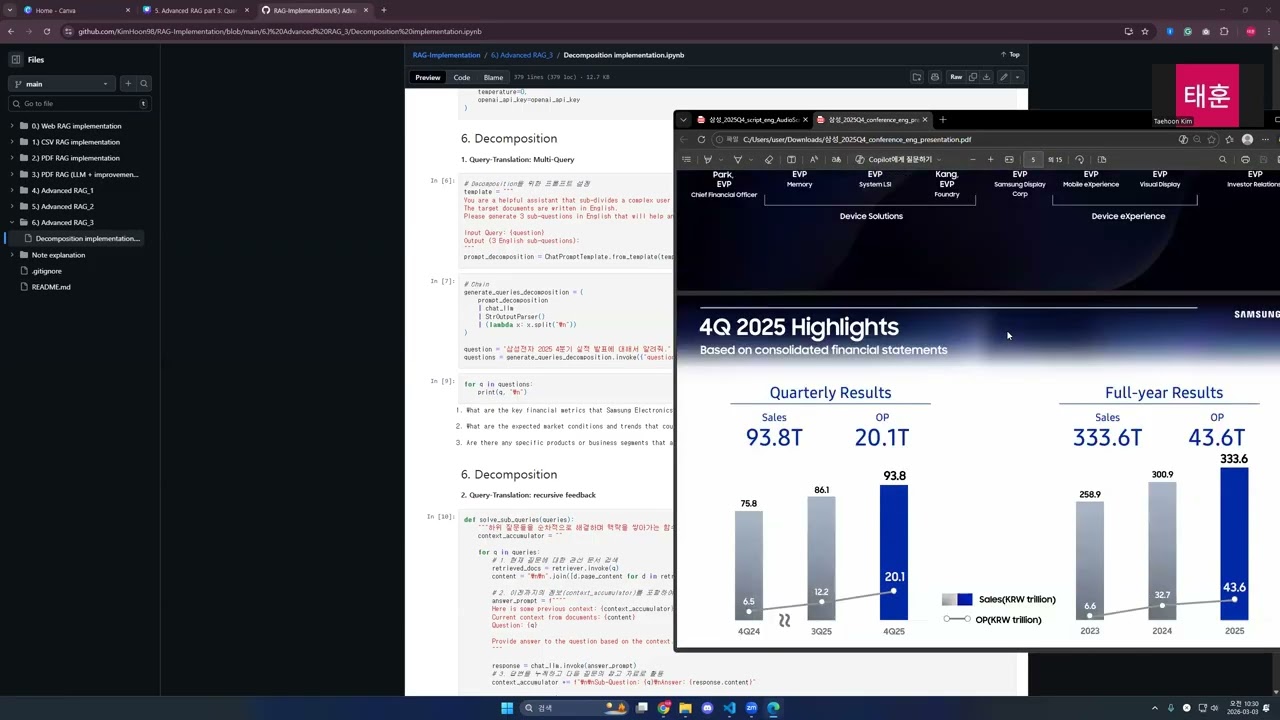The image size is (1280, 720).
Task: Open the repository file search icon
Action: coord(144,84)
